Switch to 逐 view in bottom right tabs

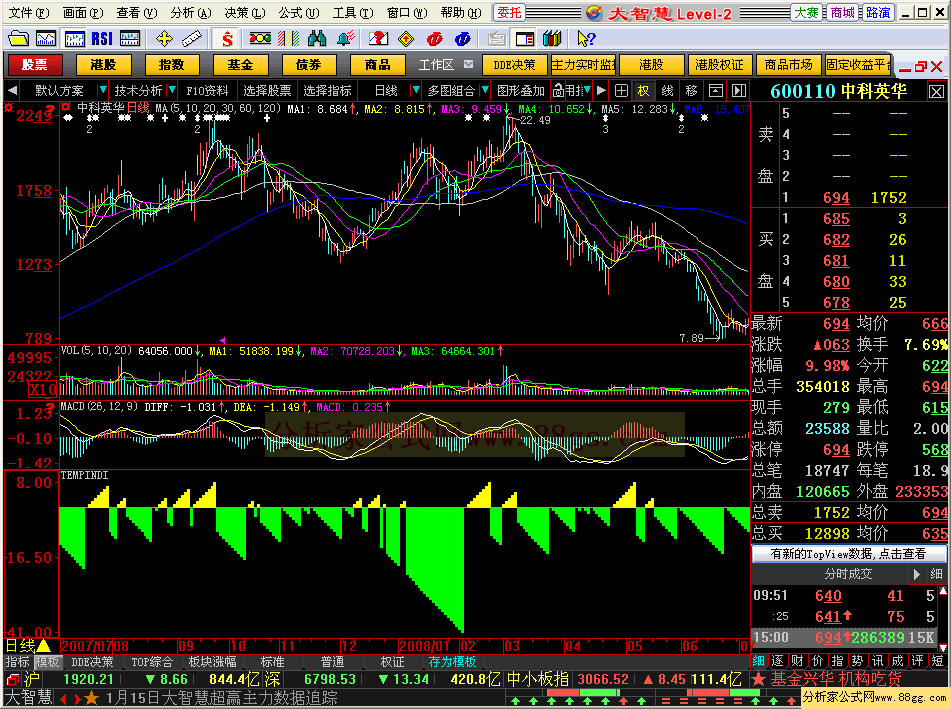pyautogui.click(x=778, y=661)
